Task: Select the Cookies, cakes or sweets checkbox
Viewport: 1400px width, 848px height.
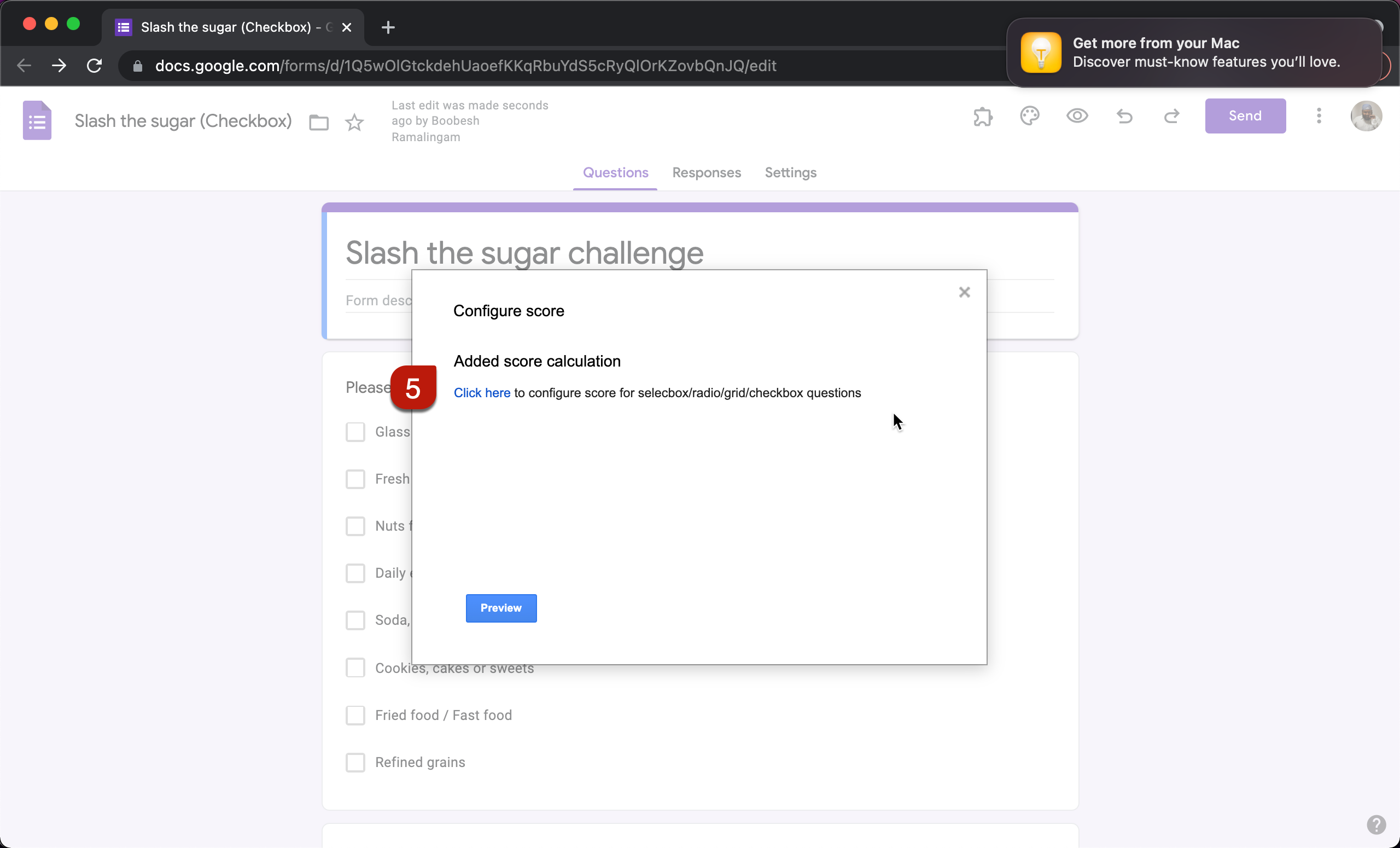Action: pos(355,668)
